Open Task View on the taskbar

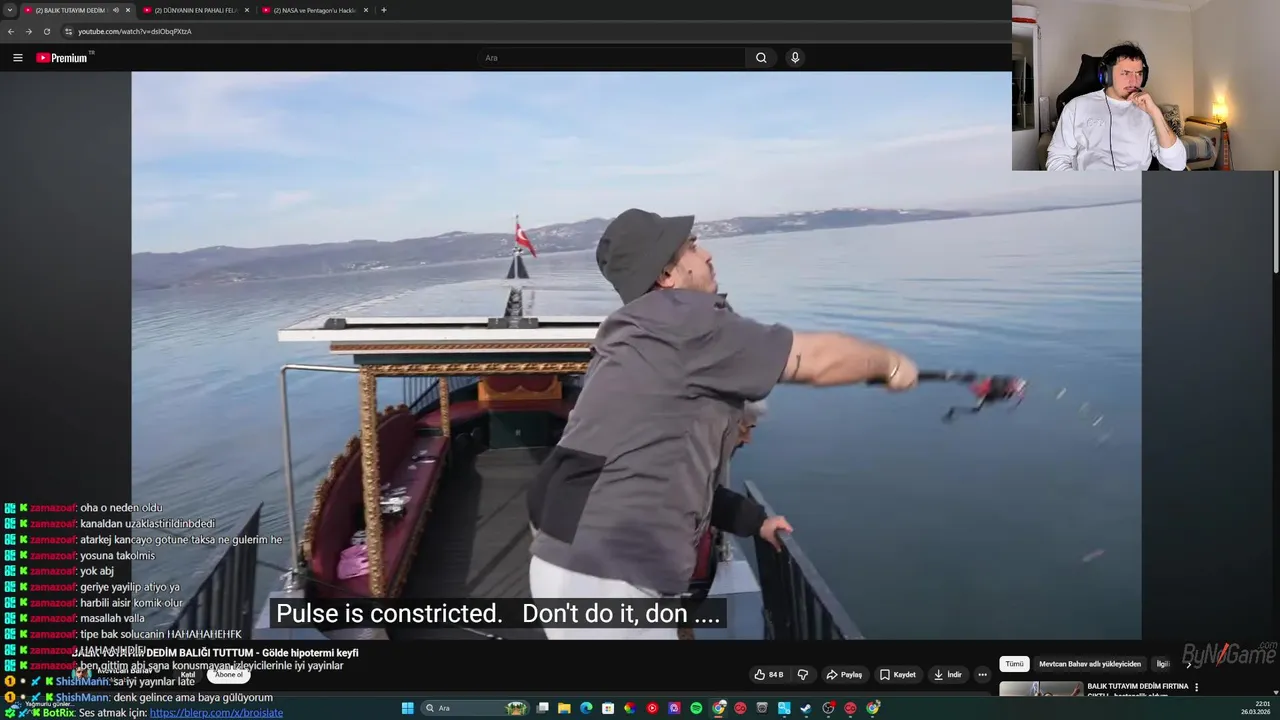[542, 708]
